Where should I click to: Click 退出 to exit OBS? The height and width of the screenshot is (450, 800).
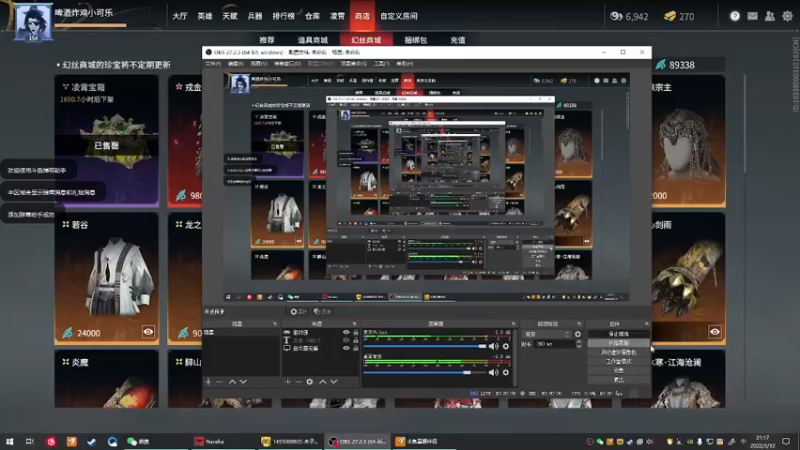click(x=618, y=380)
